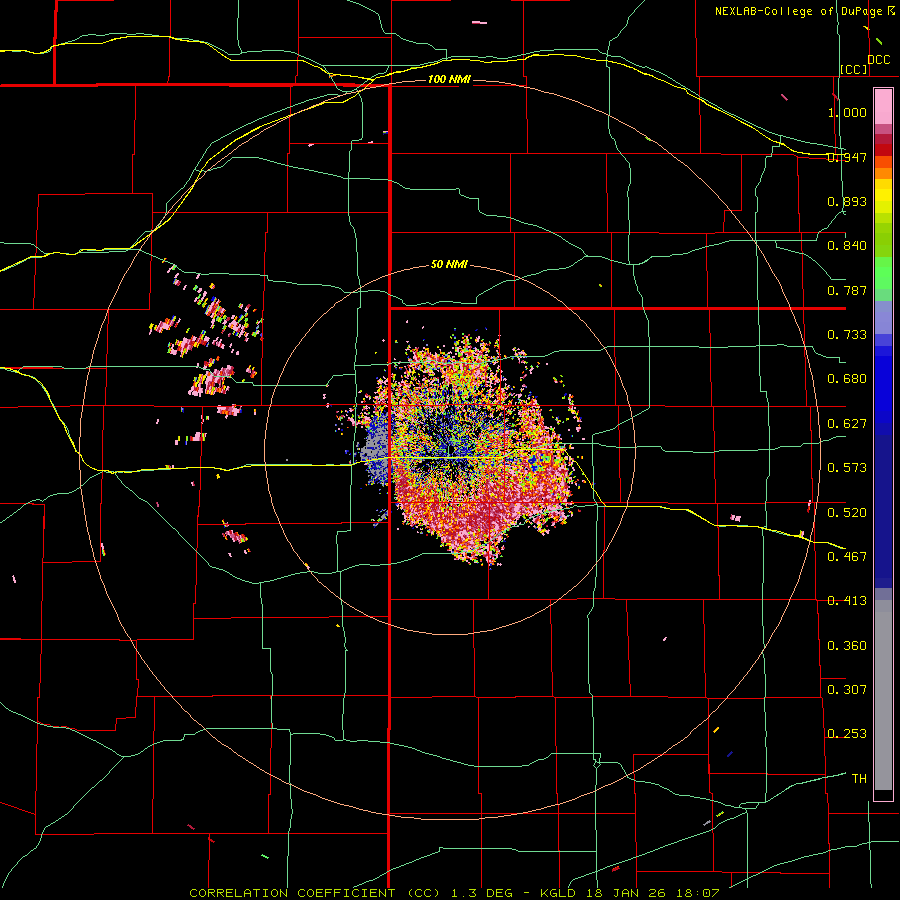Image resolution: width=900 pixels, height=900 pixels.
Task: Click the 0.467 scale value
Action: pos(847,556)
